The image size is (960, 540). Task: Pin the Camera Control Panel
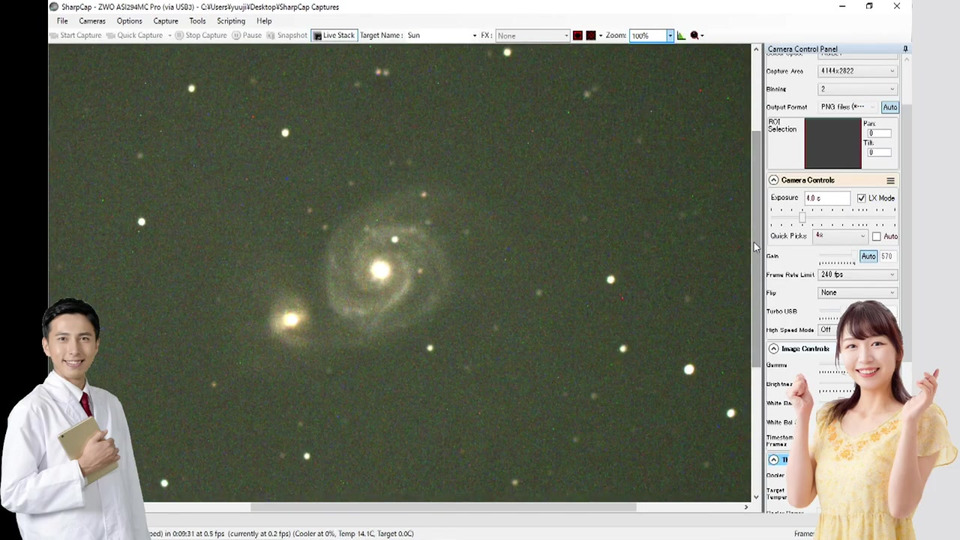click(x=905, y=48)
